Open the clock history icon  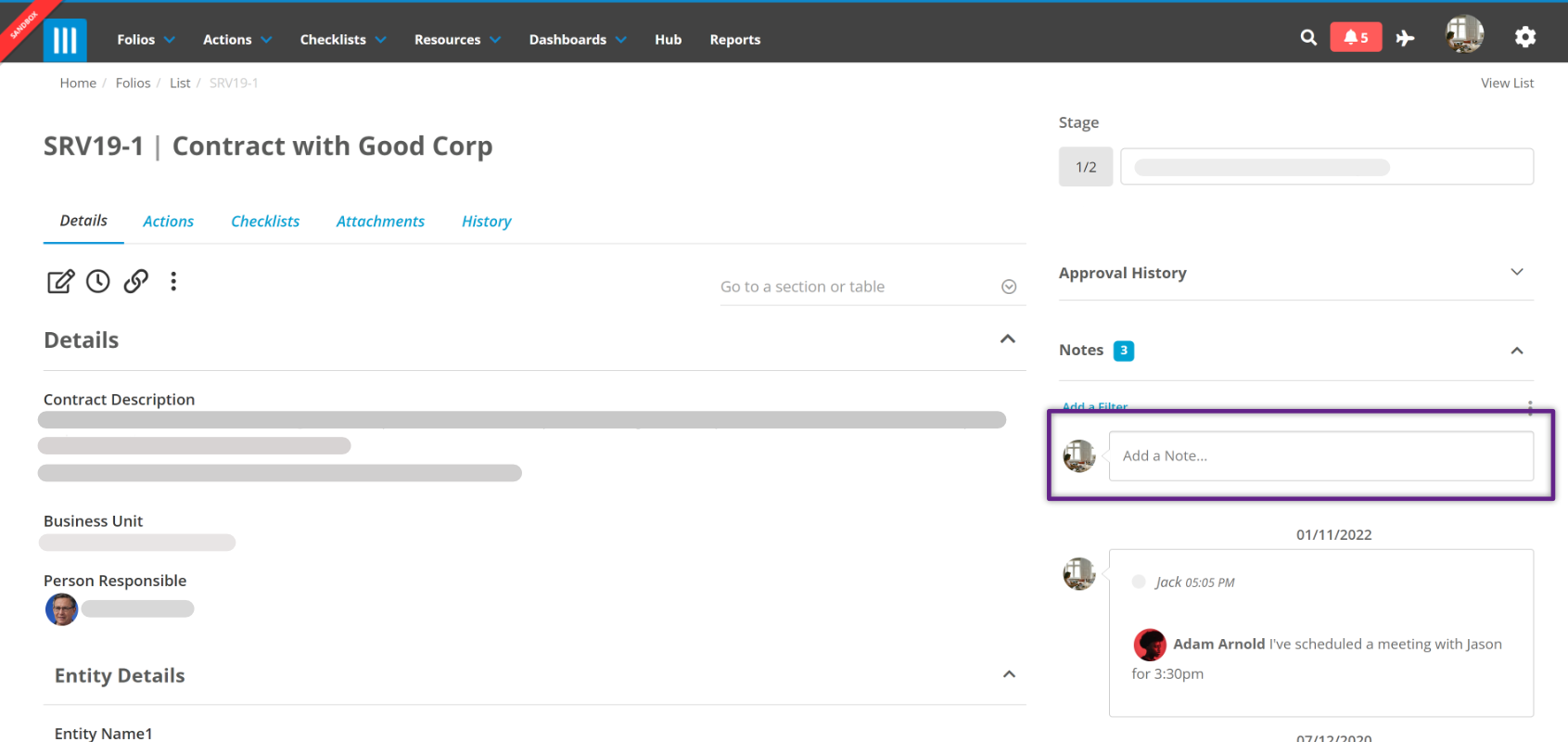[98, 281]
